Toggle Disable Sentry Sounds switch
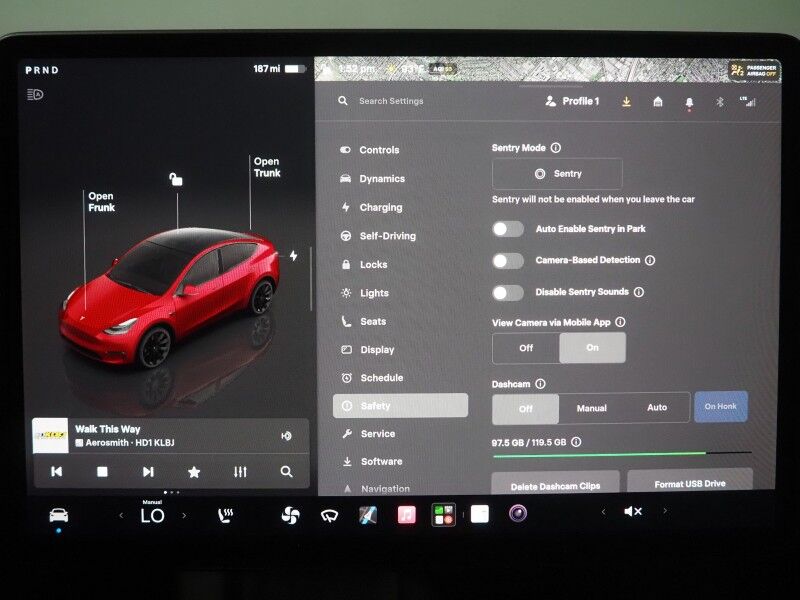800x600 pixels. [508, 292]
